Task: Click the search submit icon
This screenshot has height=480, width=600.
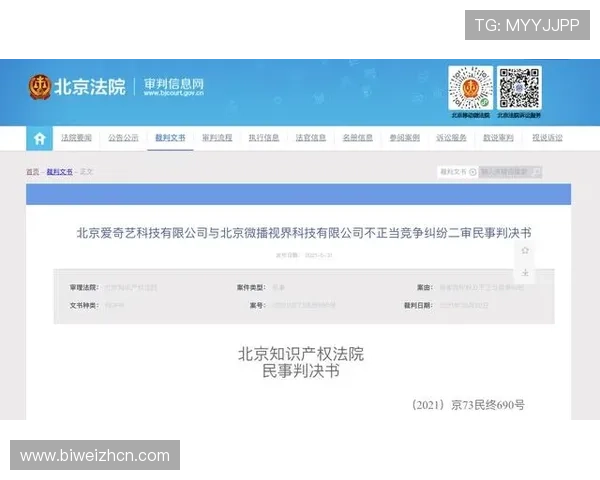Action: [537, 172]
